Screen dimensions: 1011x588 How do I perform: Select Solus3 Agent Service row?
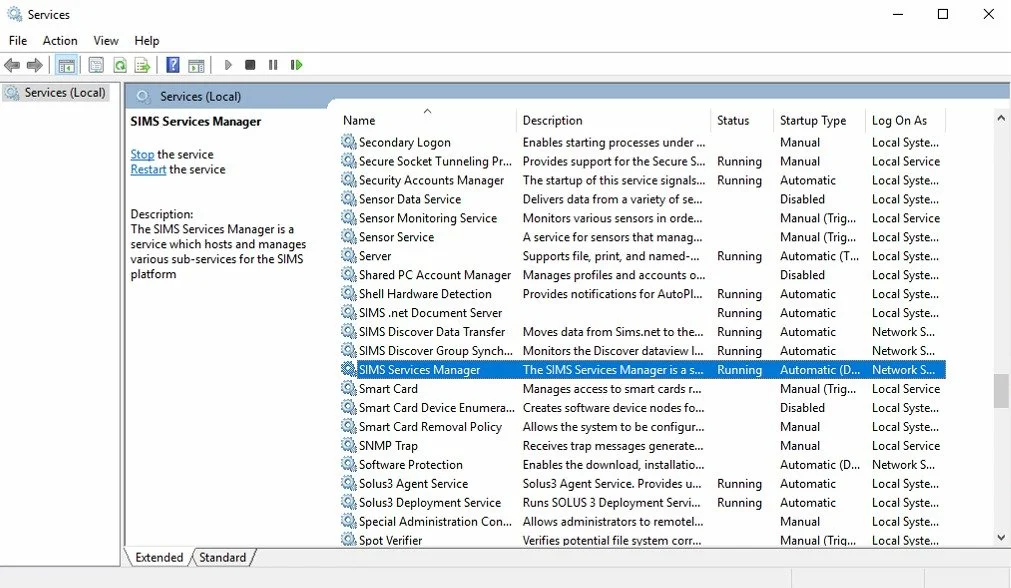pos(643,484)
